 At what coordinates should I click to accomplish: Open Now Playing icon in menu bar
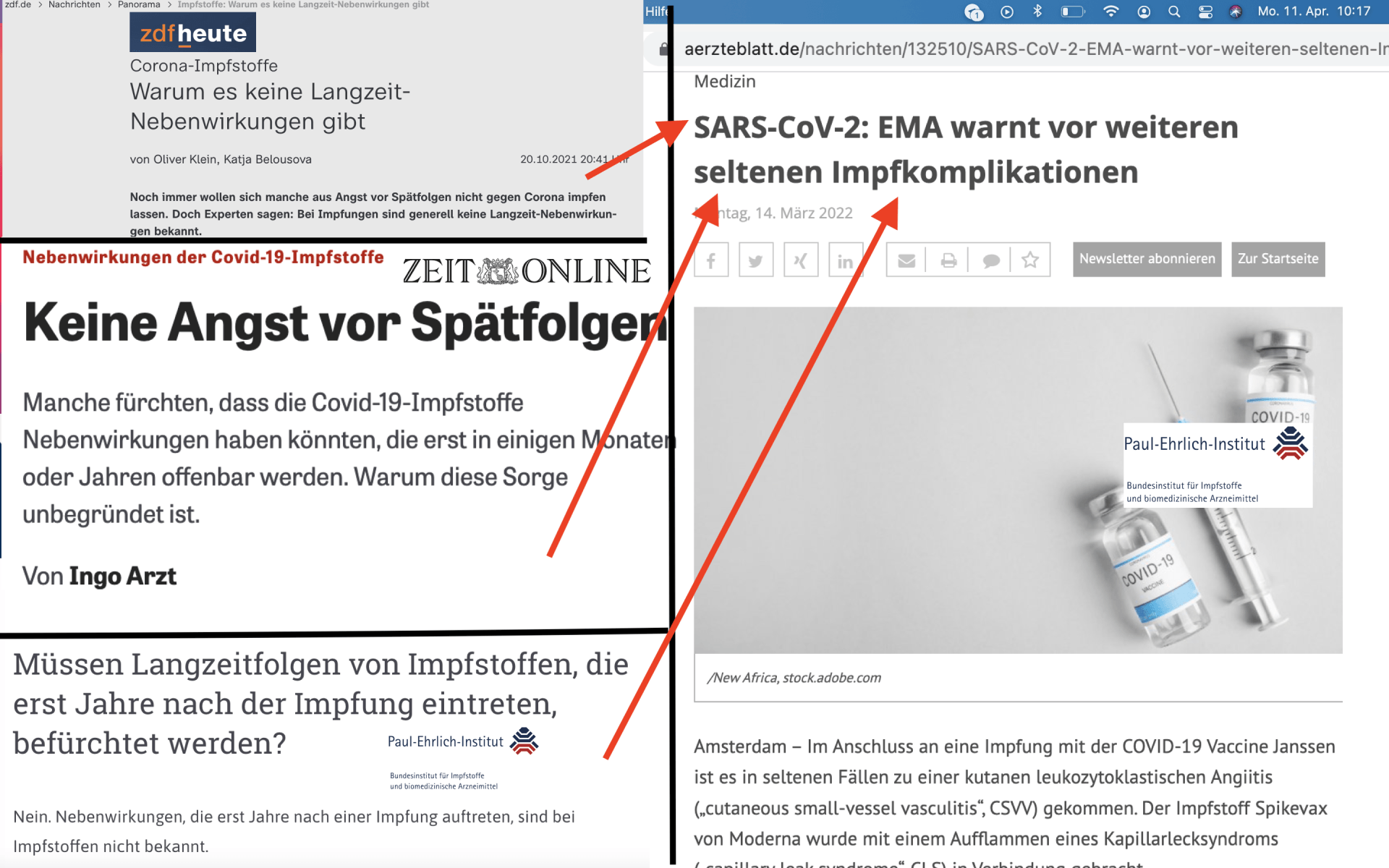[x=1007, y=12]
